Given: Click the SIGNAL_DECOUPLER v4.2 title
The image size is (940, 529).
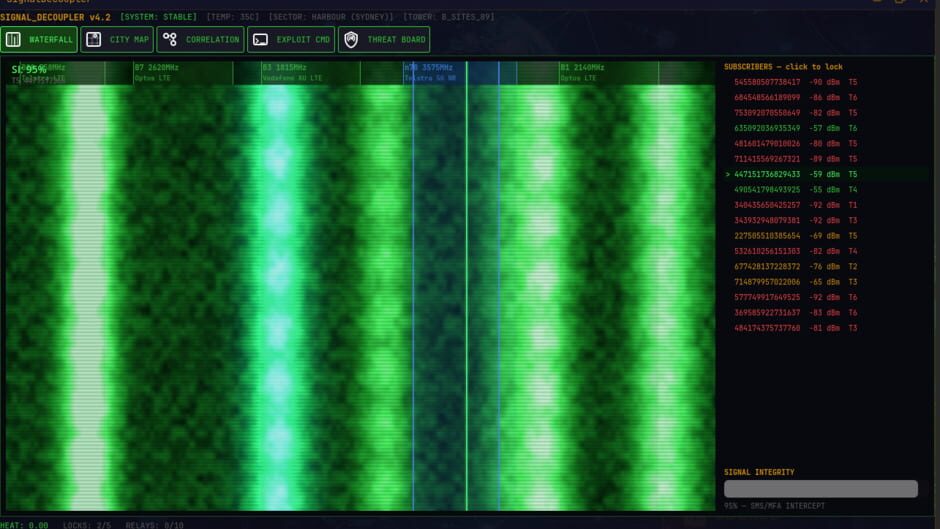Looking at the screenshot, I should point(55,17).
